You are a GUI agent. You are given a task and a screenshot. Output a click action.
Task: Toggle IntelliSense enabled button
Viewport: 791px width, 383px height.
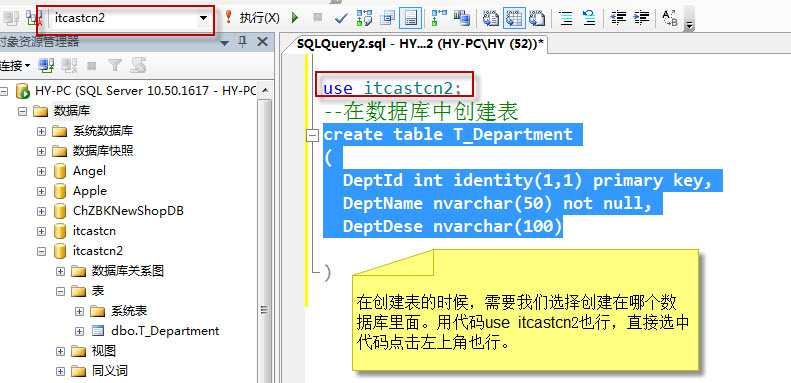point(410,18)
